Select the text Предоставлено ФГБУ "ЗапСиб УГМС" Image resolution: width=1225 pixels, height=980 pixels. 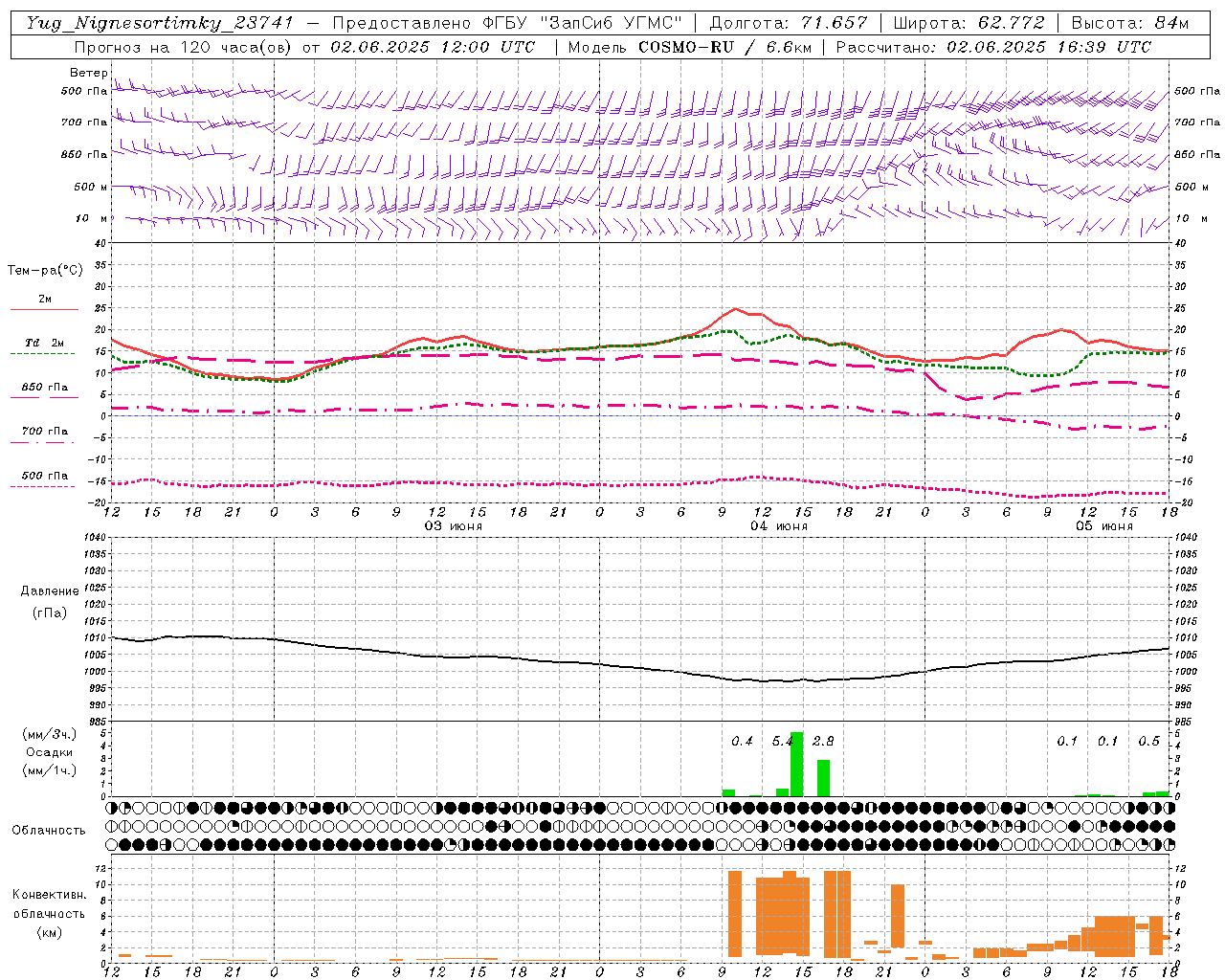click(x=507, y=23)
